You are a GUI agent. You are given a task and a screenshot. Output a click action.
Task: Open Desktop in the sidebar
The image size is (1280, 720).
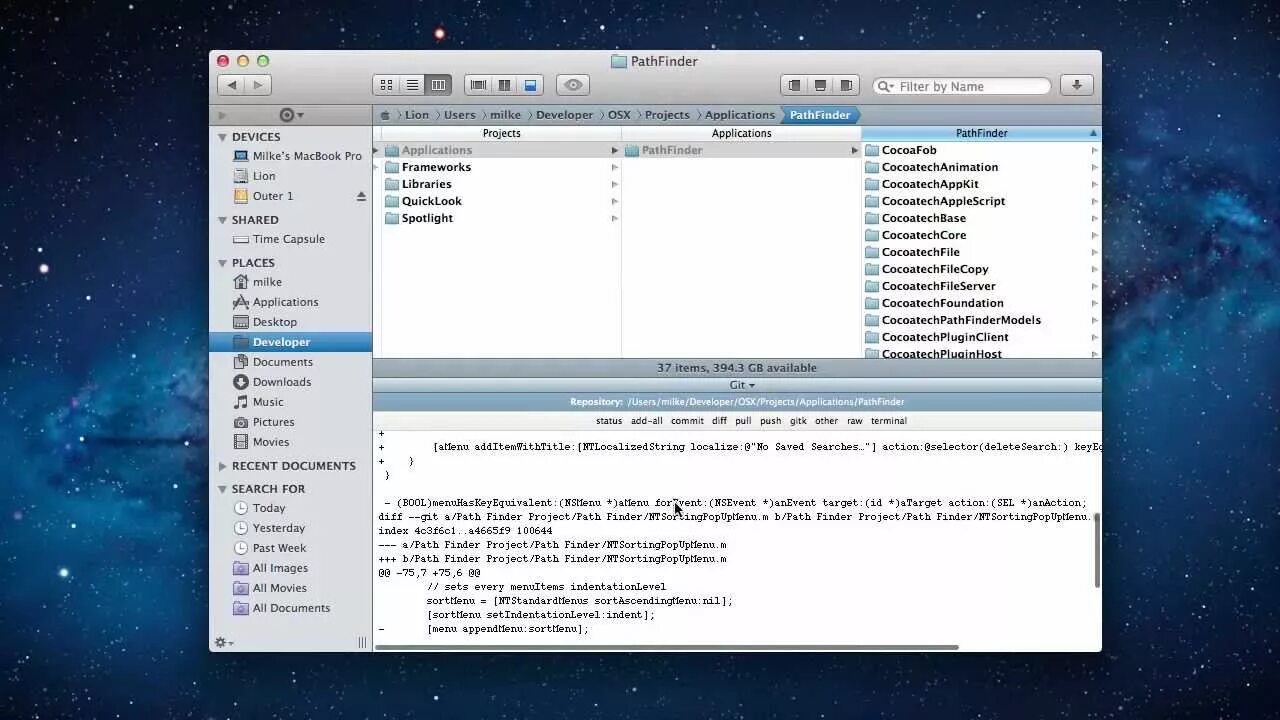click(264, 322)
